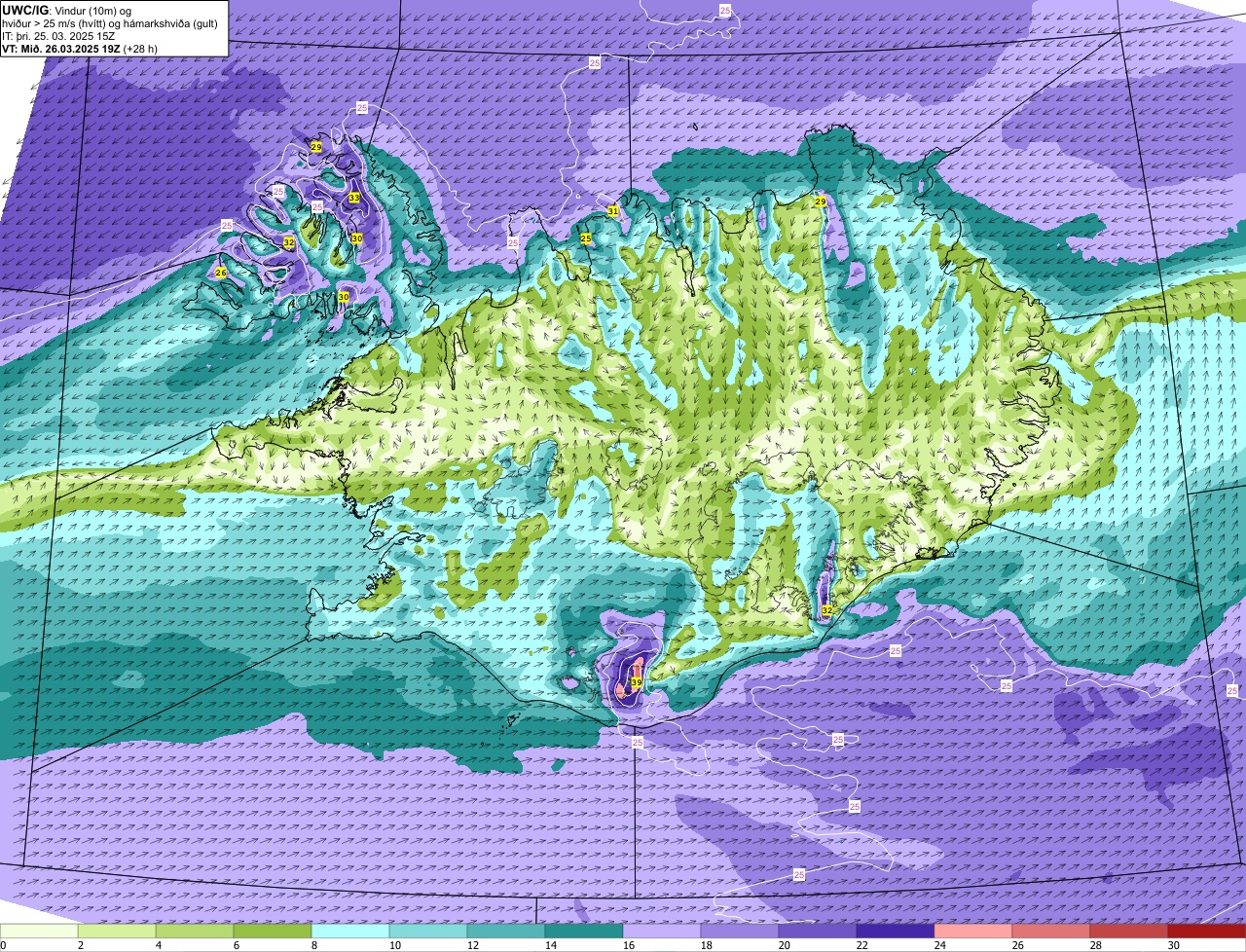This screenshot has width=1246, height=952.
Task: Select the lavender 16–18 m/s legend swatch
Action: [662, 931]
